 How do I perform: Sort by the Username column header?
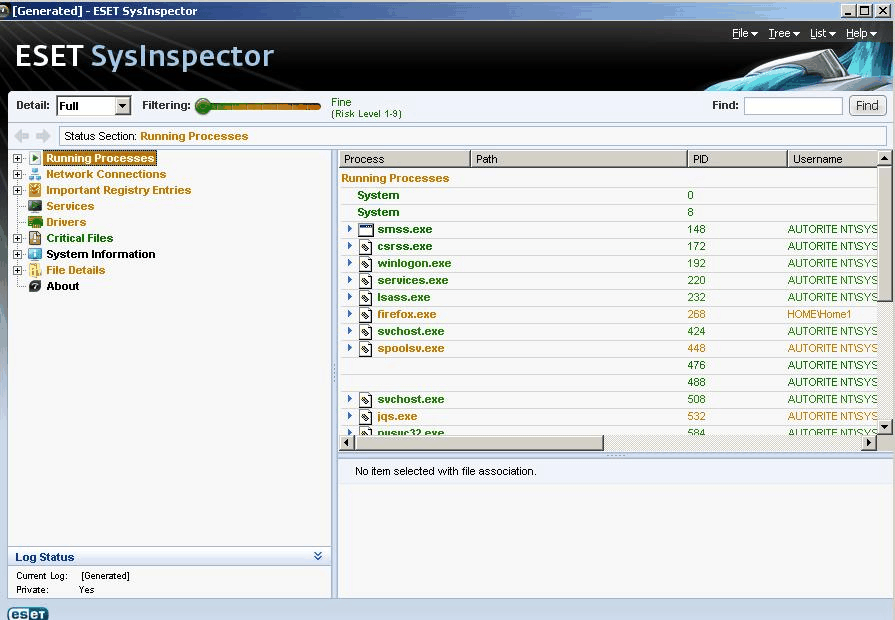[832, 159]
